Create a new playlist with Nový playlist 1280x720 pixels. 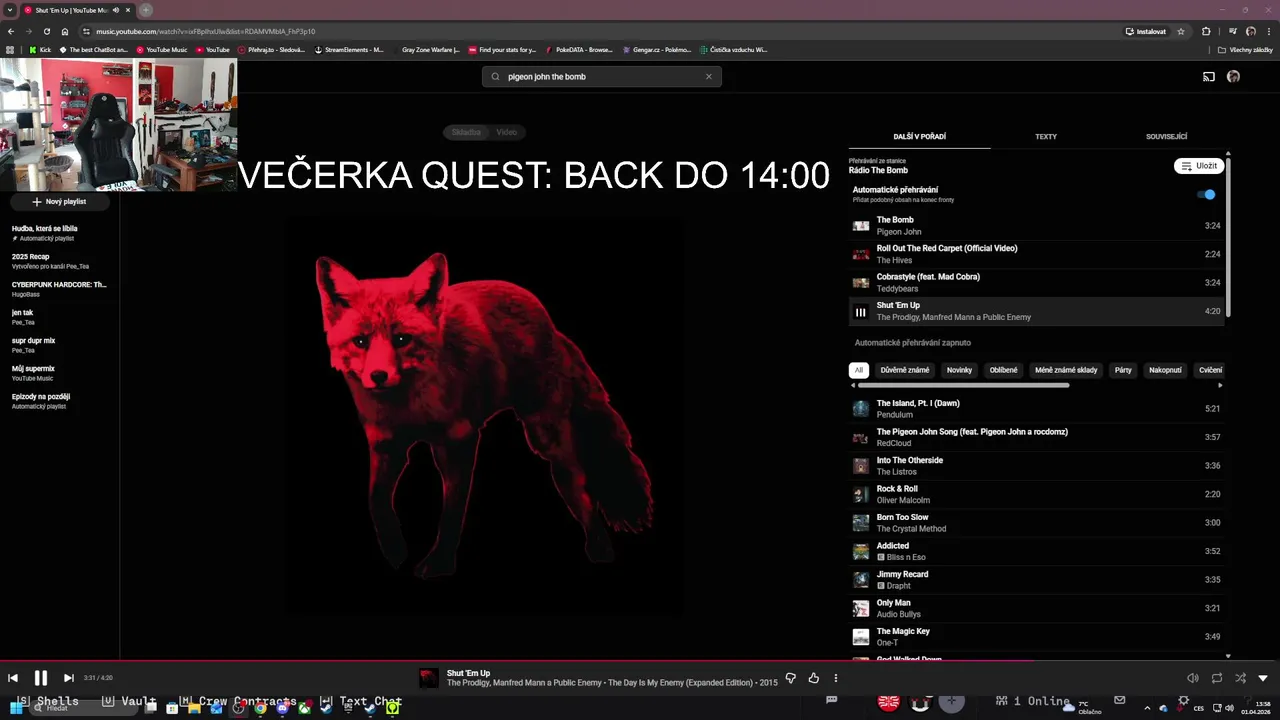pyautogui.click(x=59, y=202)
